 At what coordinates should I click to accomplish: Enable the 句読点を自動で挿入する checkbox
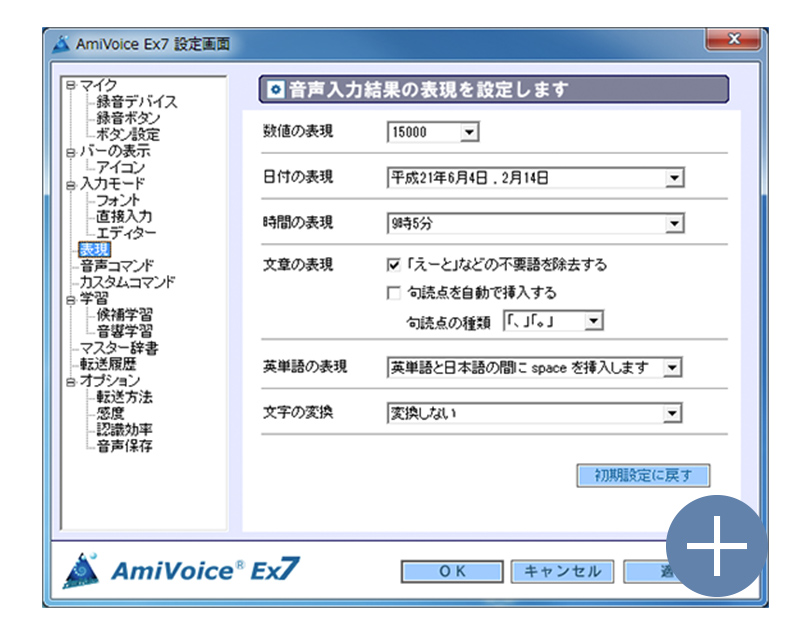394,293
